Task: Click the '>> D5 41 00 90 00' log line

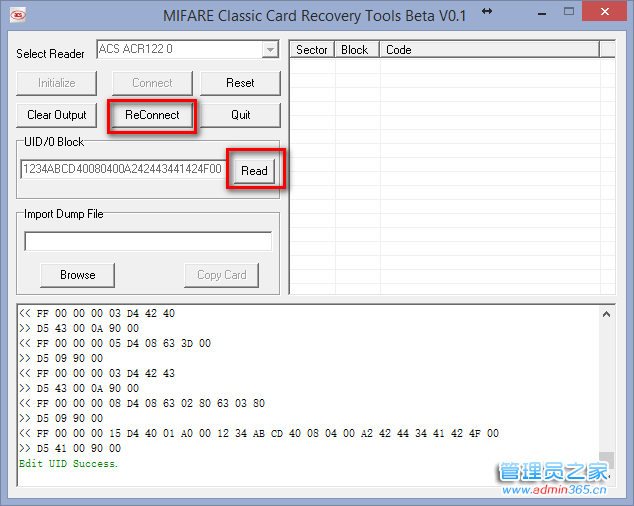Action: coord(70,448)
